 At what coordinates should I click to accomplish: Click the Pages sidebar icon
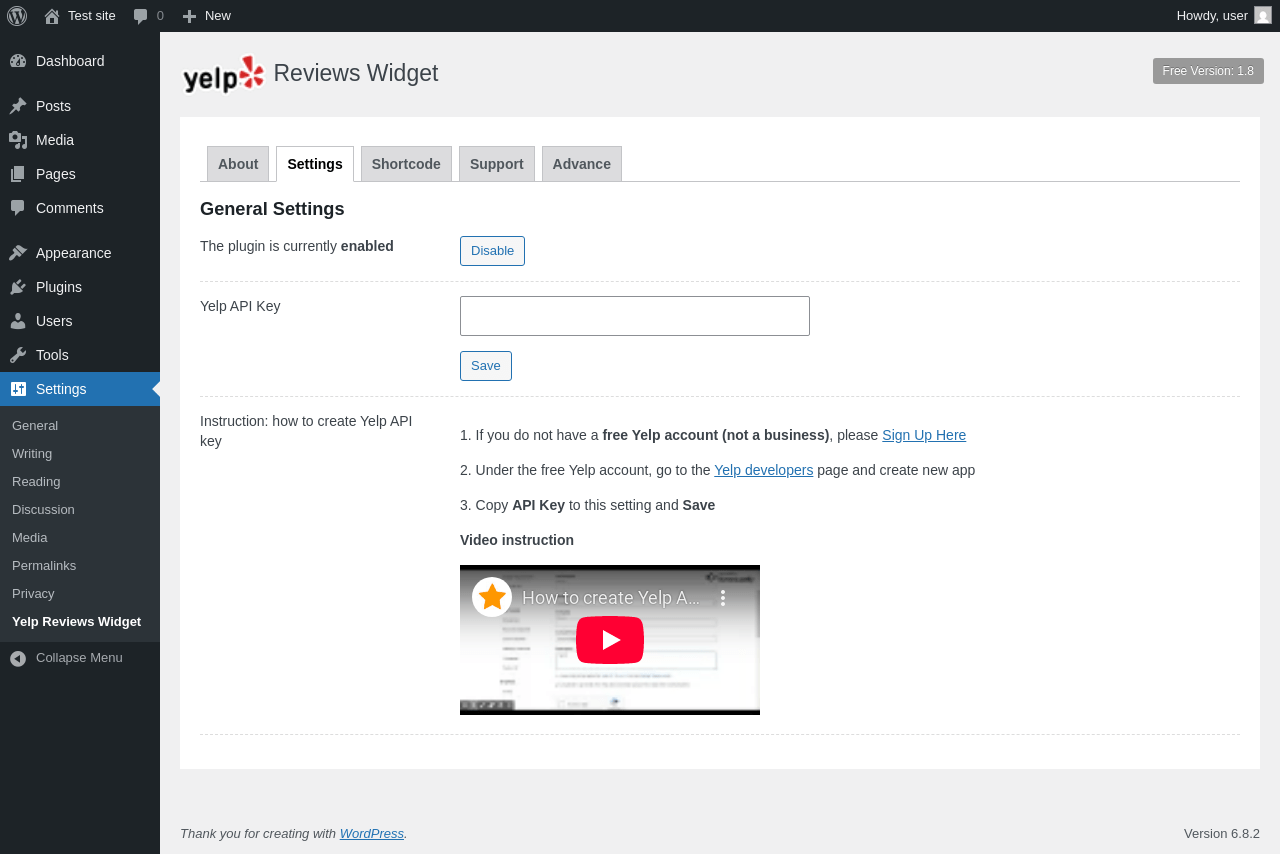[x=18, y=174]
